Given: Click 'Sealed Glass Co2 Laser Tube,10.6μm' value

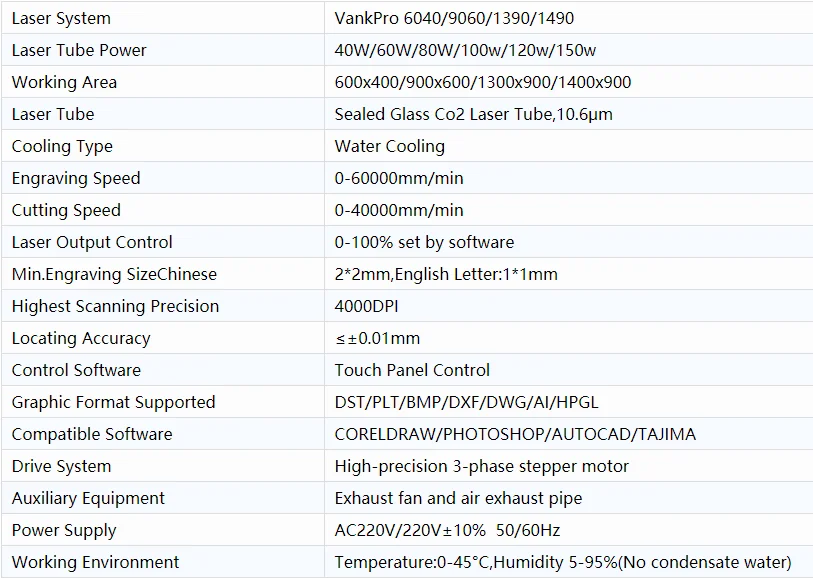Looking at the screenshot, I should [x=473, y=114].
